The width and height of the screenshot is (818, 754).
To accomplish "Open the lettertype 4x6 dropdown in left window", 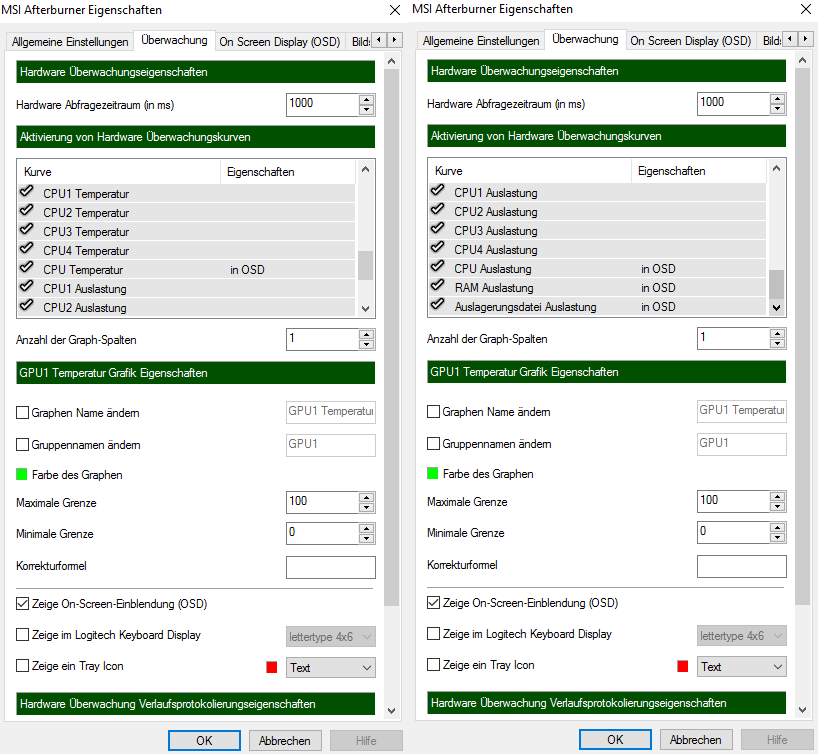I will point(331,637).
